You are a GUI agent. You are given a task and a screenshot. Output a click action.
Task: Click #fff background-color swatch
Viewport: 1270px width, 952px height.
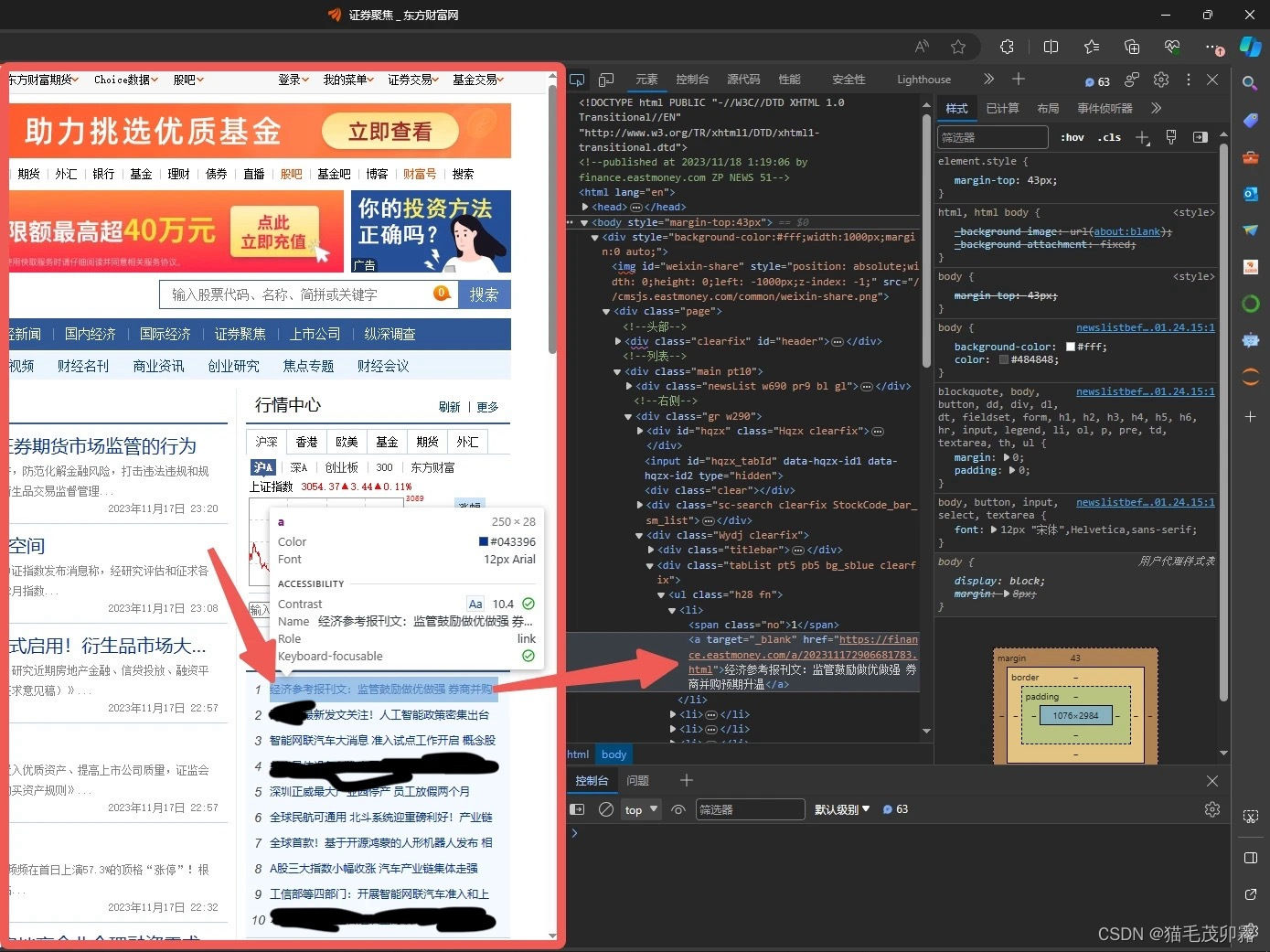coord(1070,348)
